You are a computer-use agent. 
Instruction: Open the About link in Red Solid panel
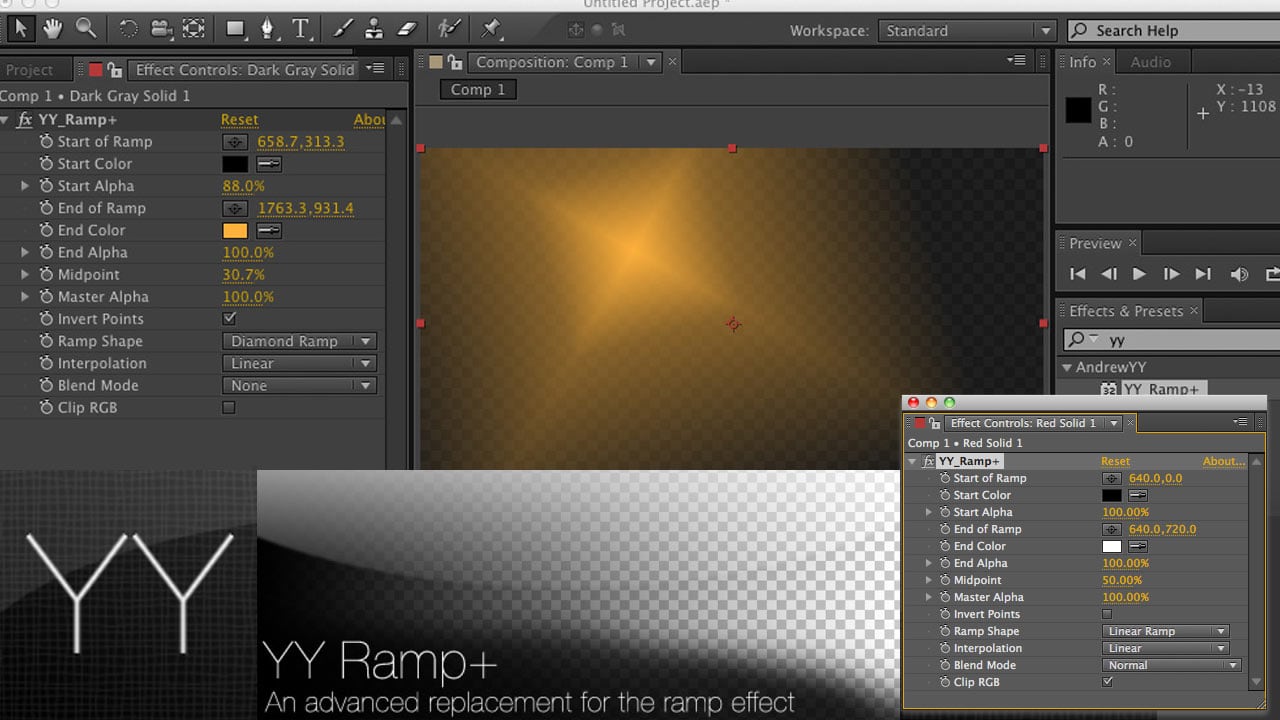1223,461
